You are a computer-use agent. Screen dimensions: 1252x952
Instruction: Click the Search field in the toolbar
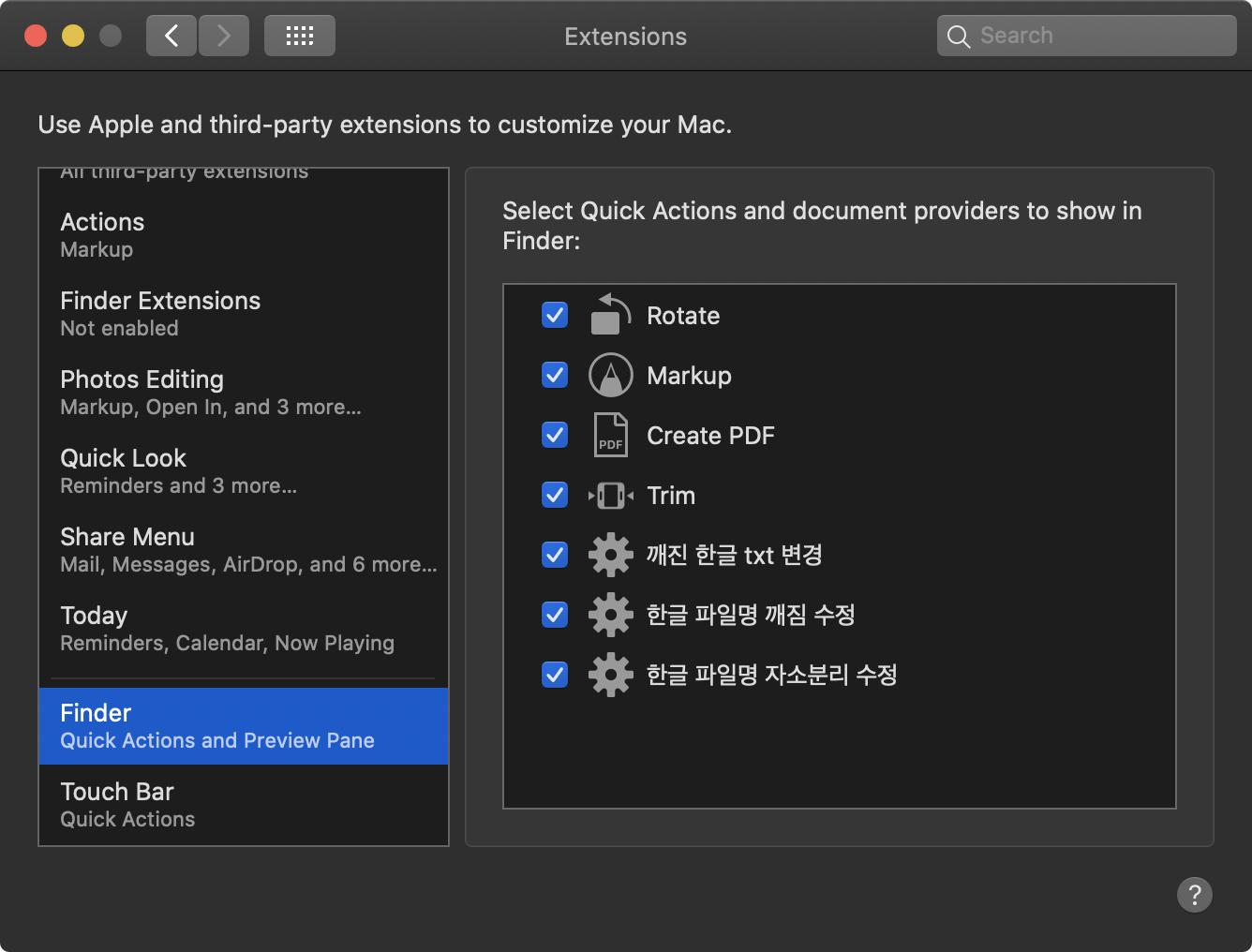pyautogui.click(x=1087, y=37)
